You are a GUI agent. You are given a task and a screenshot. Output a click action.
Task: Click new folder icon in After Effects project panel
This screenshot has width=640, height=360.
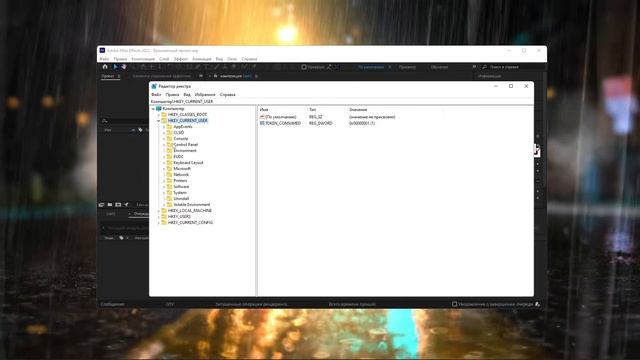[x=110, y=204]
